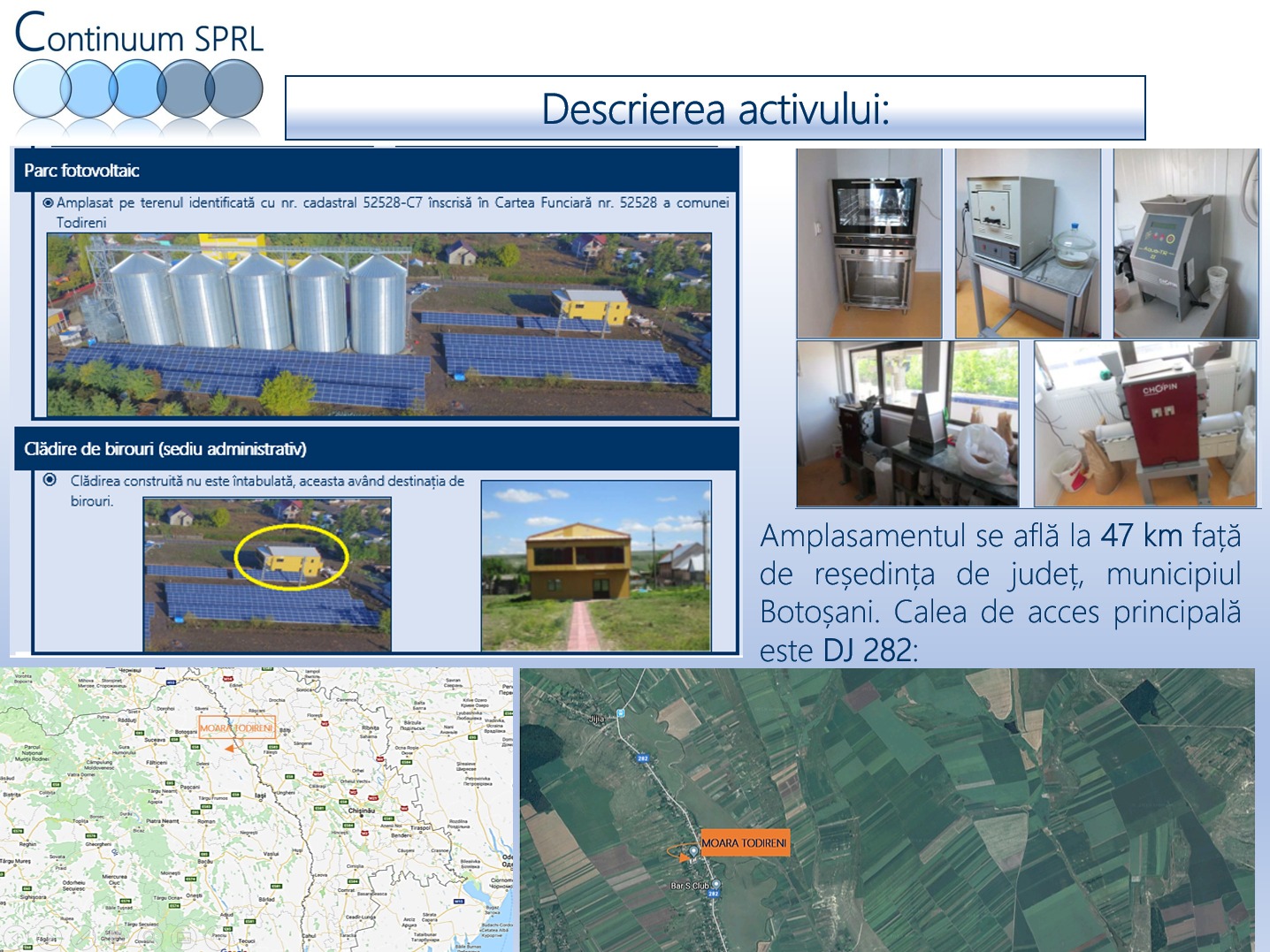Click the 'Descrierea activului:' title box
This screenshot has height=952, width=1270.
coord(715,109)
